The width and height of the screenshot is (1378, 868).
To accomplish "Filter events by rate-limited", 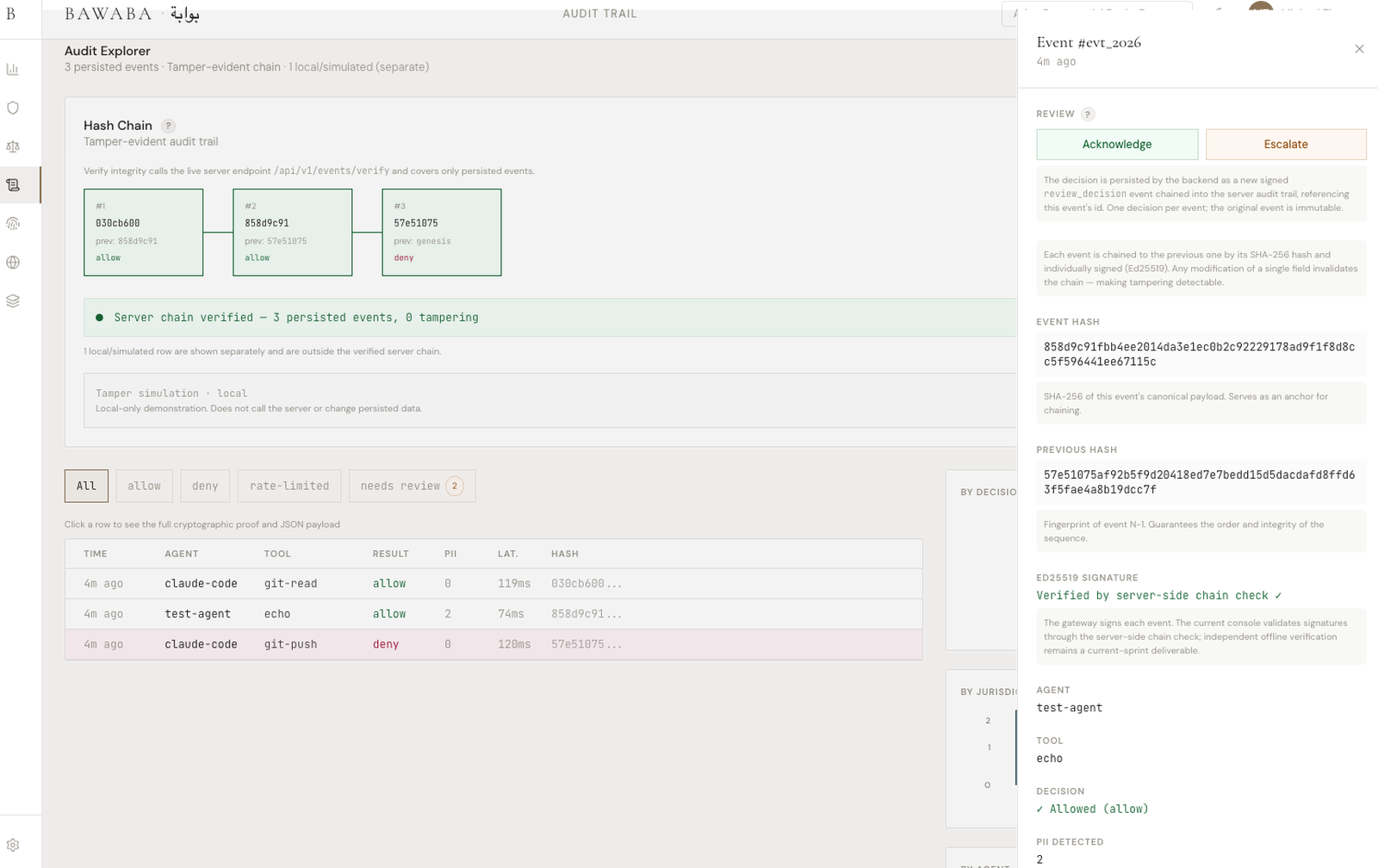I will pos(289,486).
